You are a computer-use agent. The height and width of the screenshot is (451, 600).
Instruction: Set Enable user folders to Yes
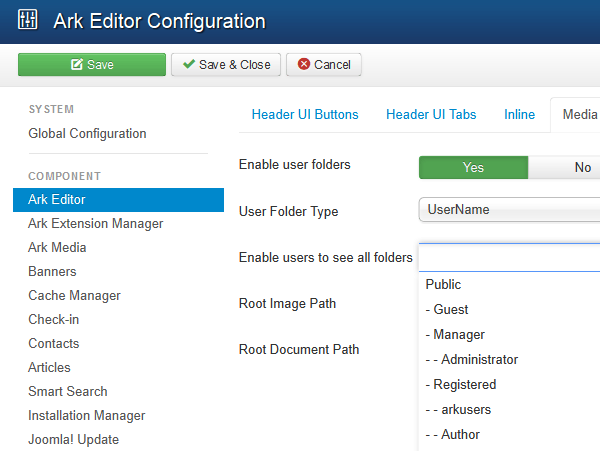pos(473,168)
